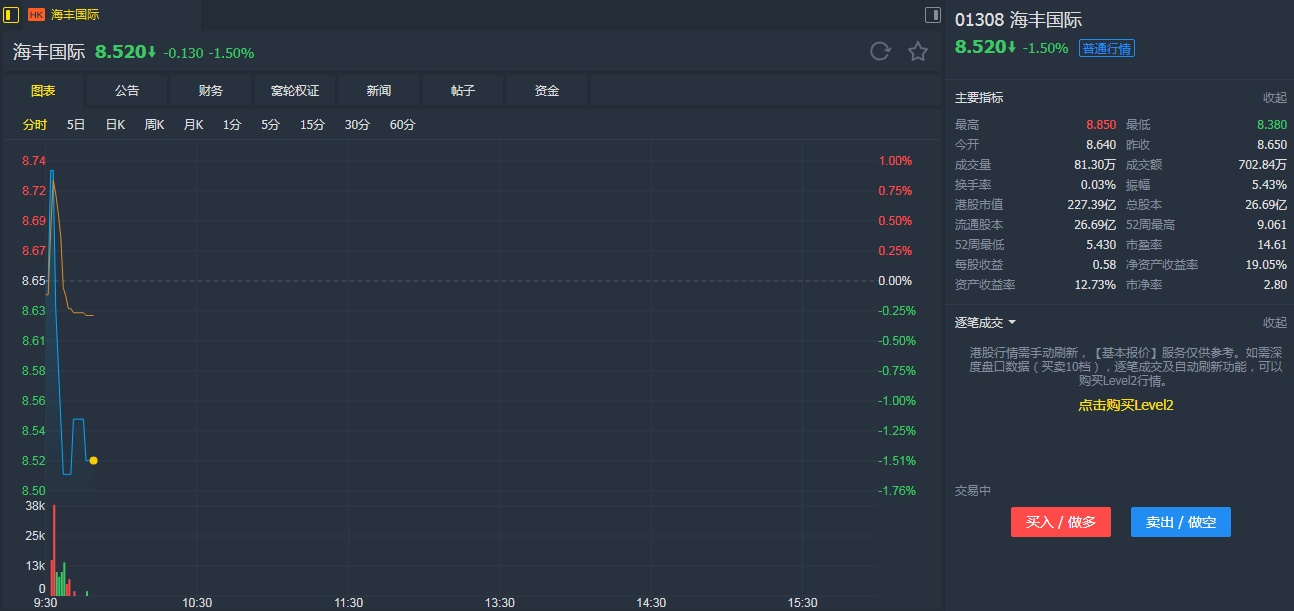The height and width of the screenshot is (611, 1294).
Task: Collapse the 逐笔成交 section via 收起
Action: point(1274,323)
